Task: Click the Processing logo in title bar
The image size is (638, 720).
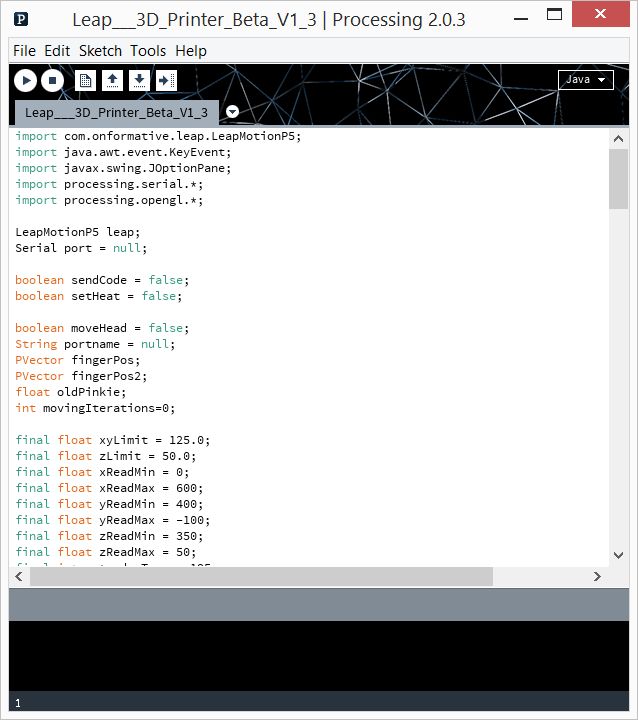Action: (22, 19)
